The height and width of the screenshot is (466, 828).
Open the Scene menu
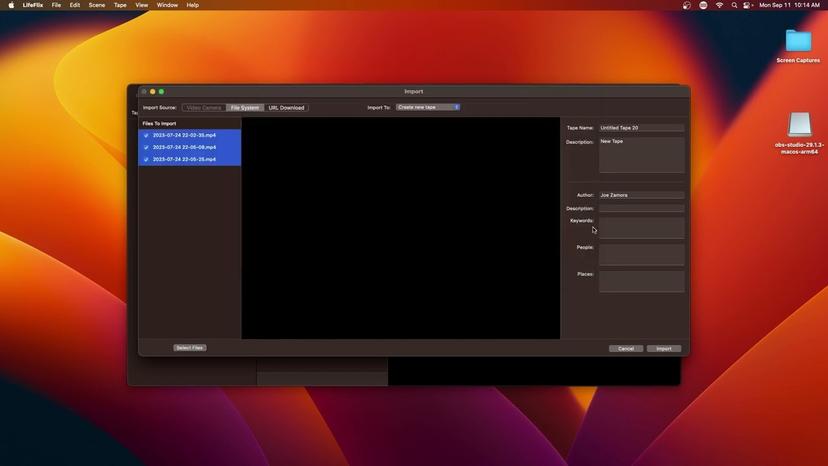pos(97,5)
